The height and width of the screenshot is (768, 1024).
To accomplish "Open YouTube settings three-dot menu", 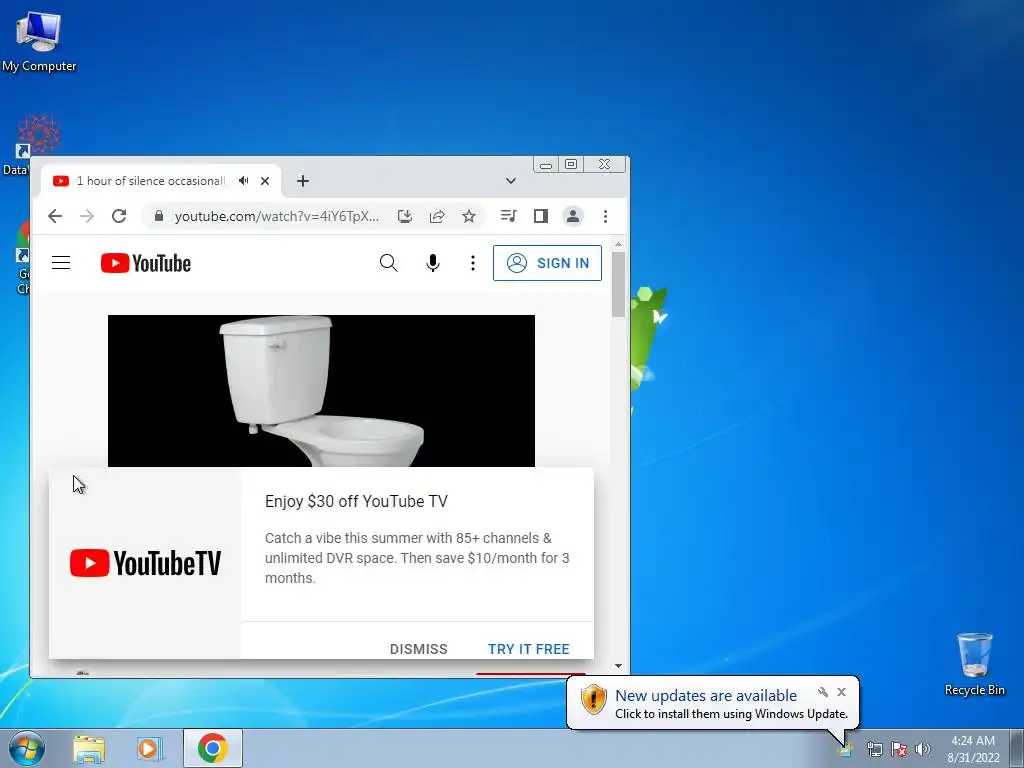I will [473, 263].
